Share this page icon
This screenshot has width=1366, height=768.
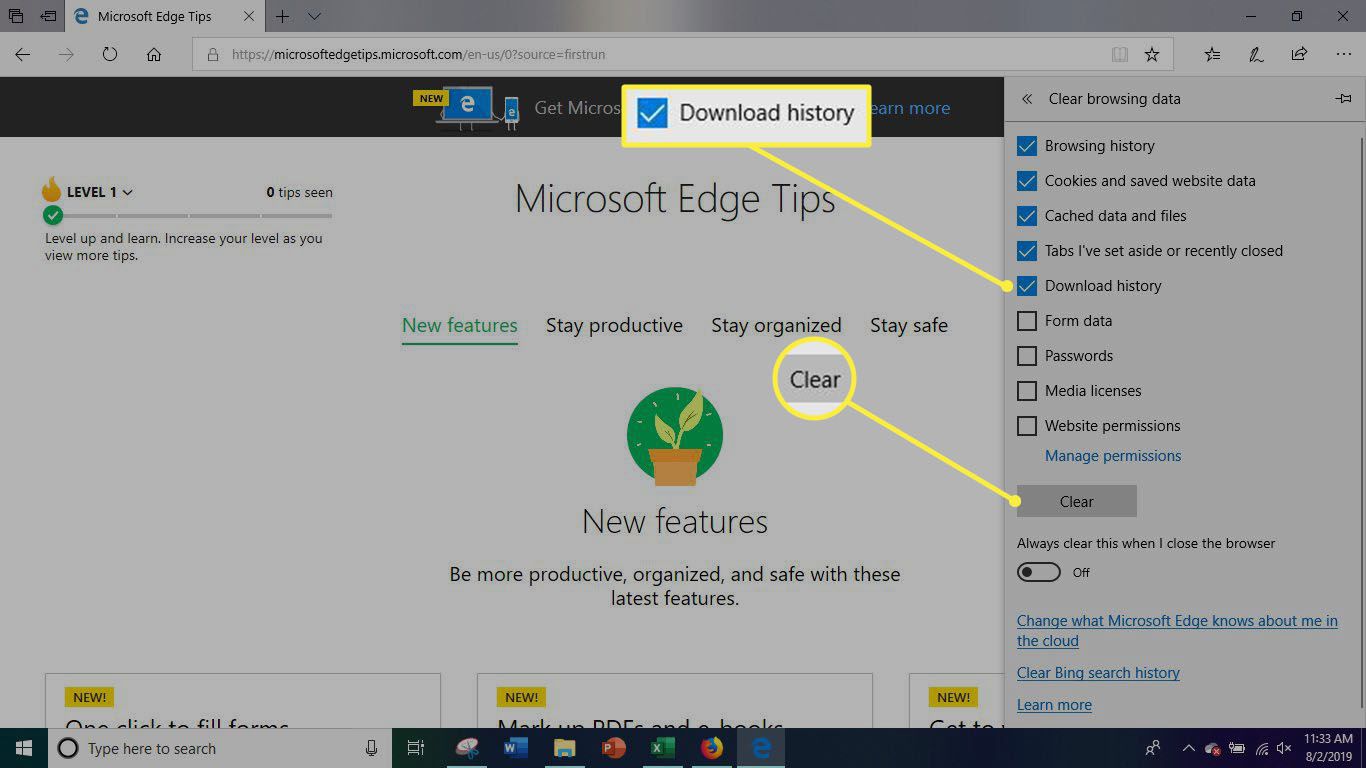[x=1299, y=55]
